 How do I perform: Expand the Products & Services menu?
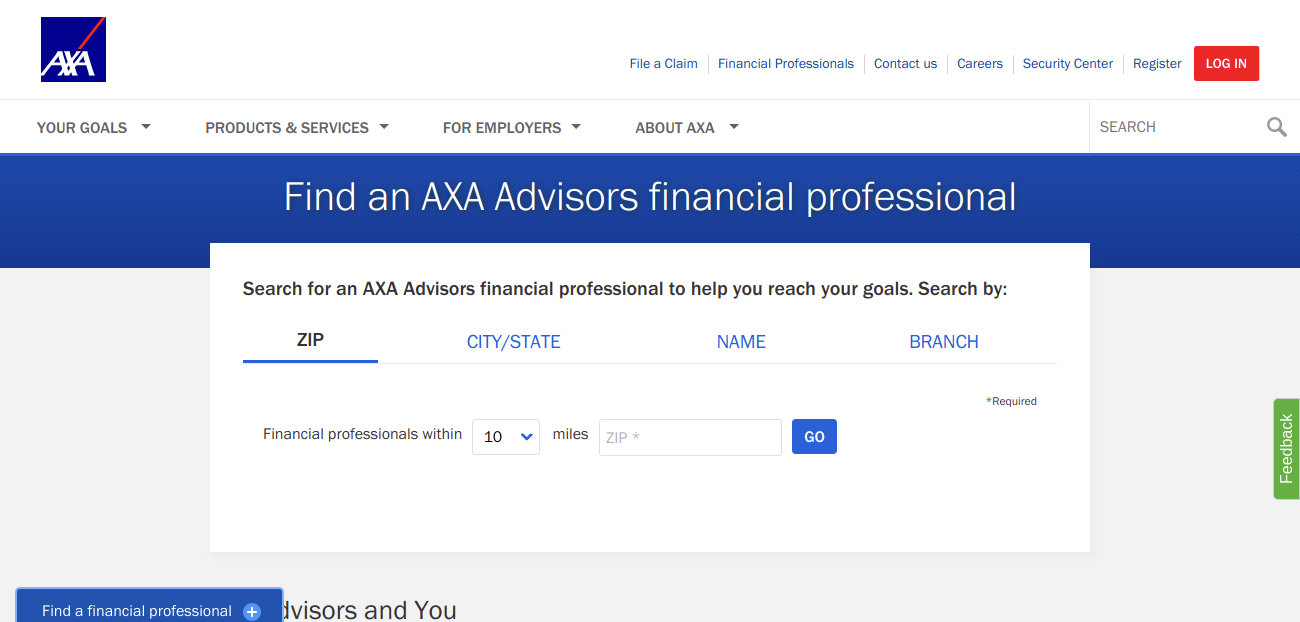(x=297, y=127)
